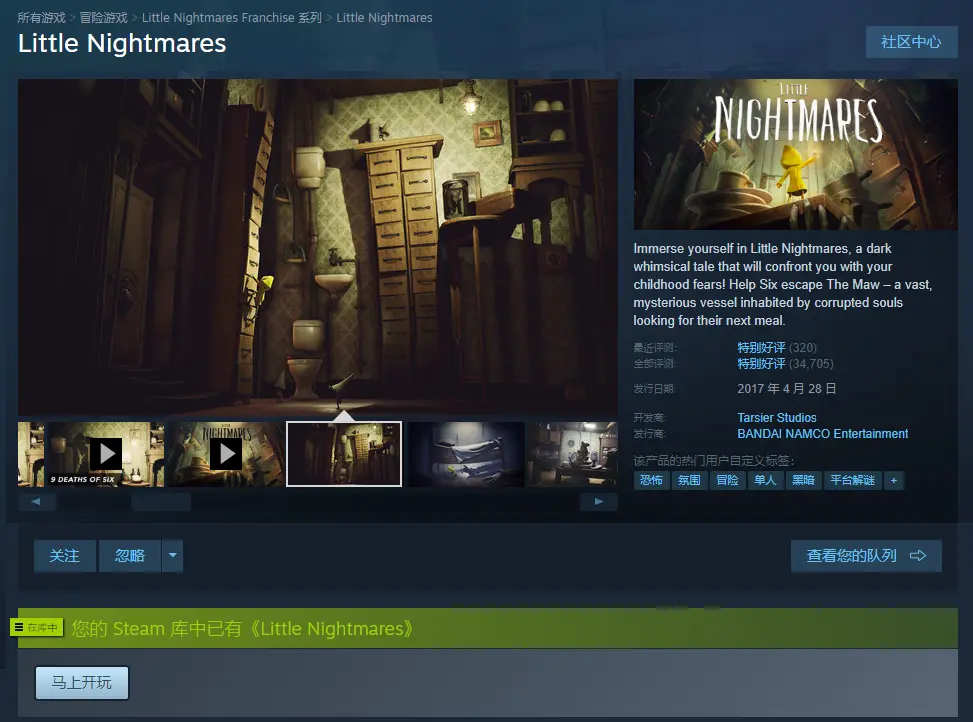Play the Little Nightmares trailer thumbnail
Viewport: 973px width, 722px height.
coord(226,454)
